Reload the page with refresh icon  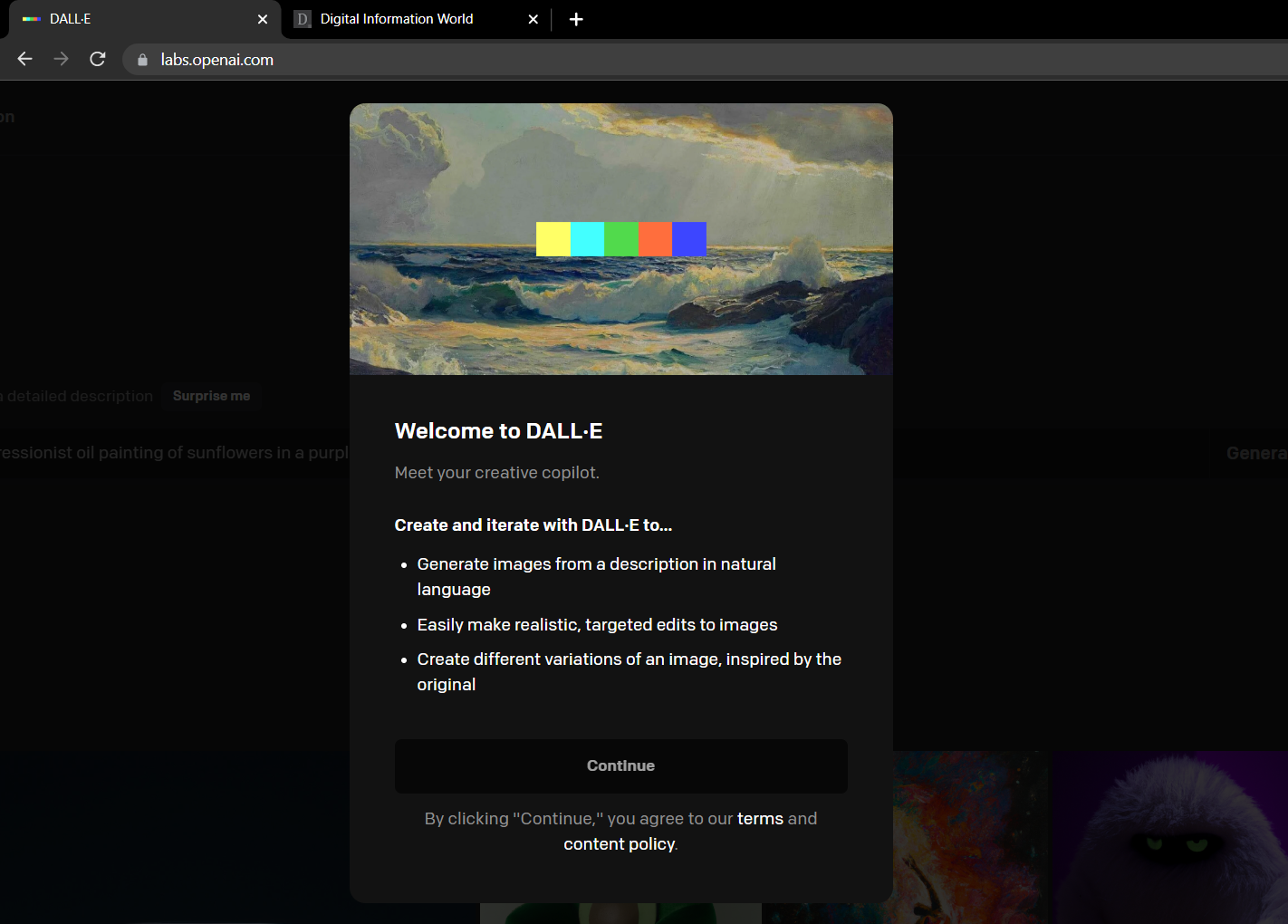point(98,59)
